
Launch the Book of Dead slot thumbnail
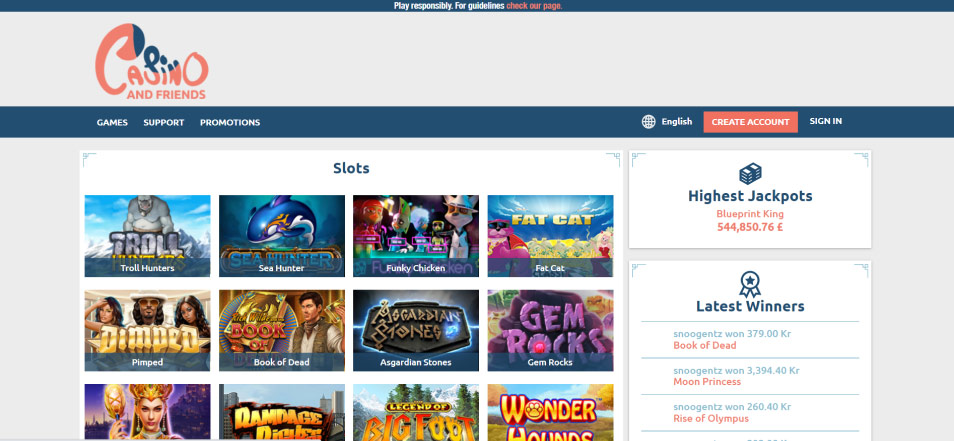282,330
